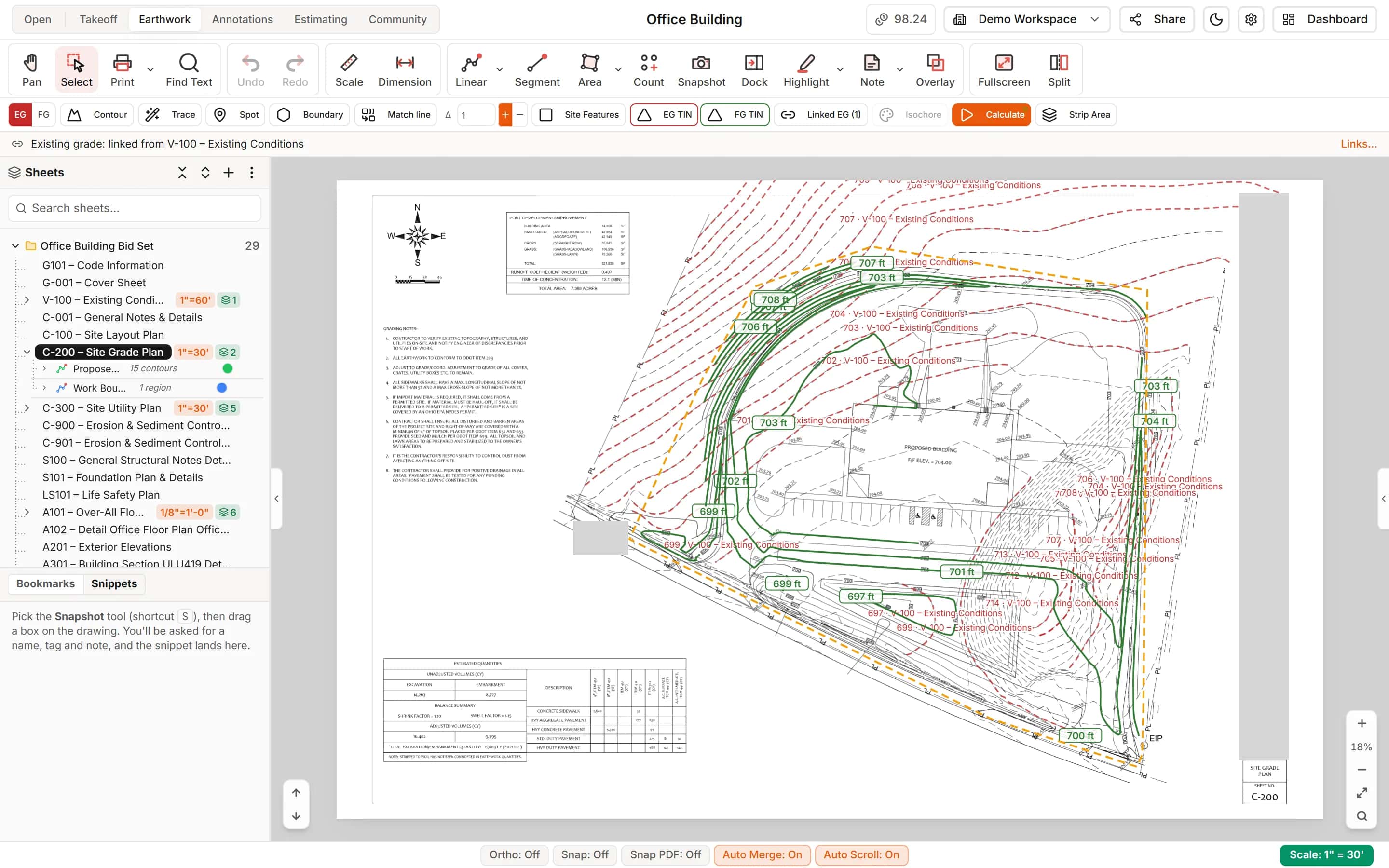
Task: Activate the Count tool
Action: point(649,69)
